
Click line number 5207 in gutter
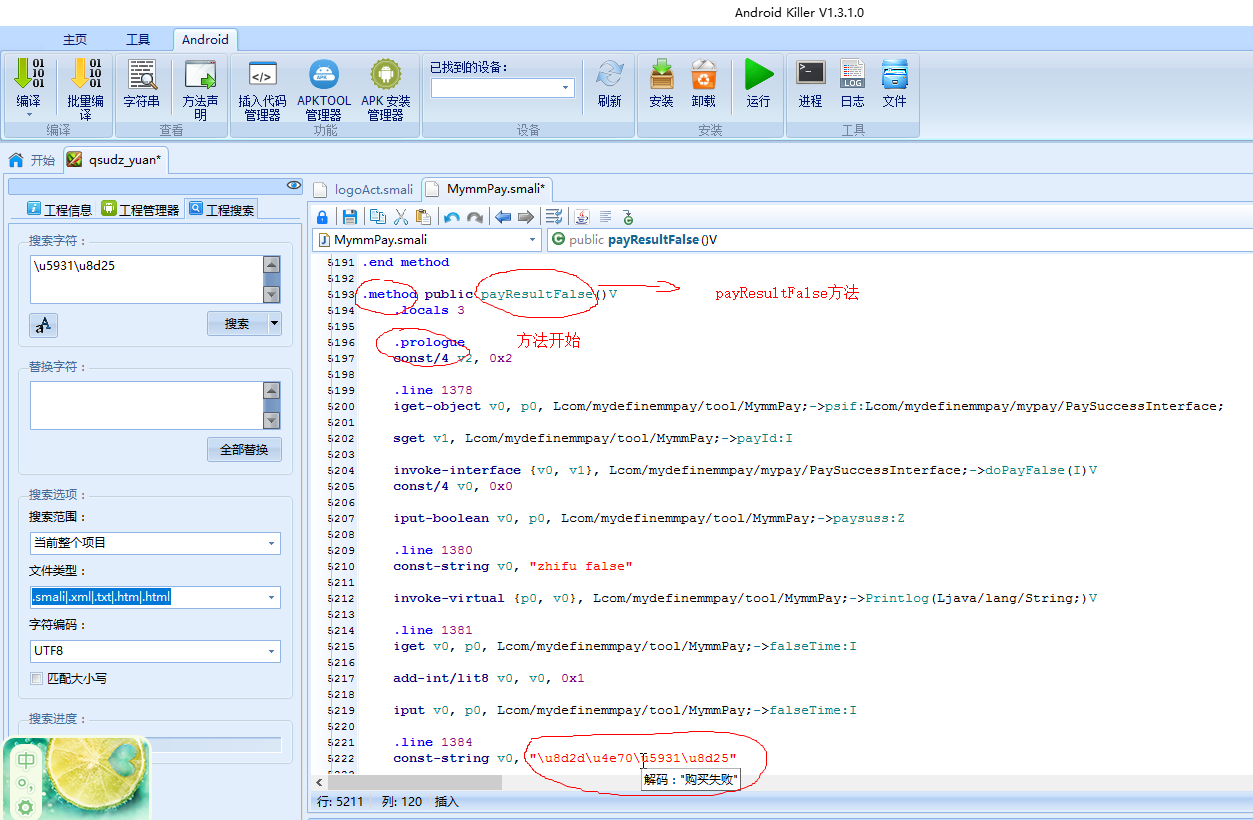point(341,518)
